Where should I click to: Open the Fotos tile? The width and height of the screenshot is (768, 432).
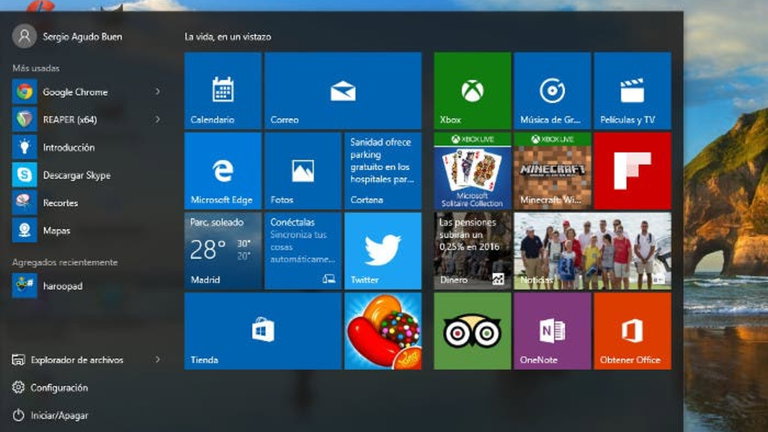point(303,171)
